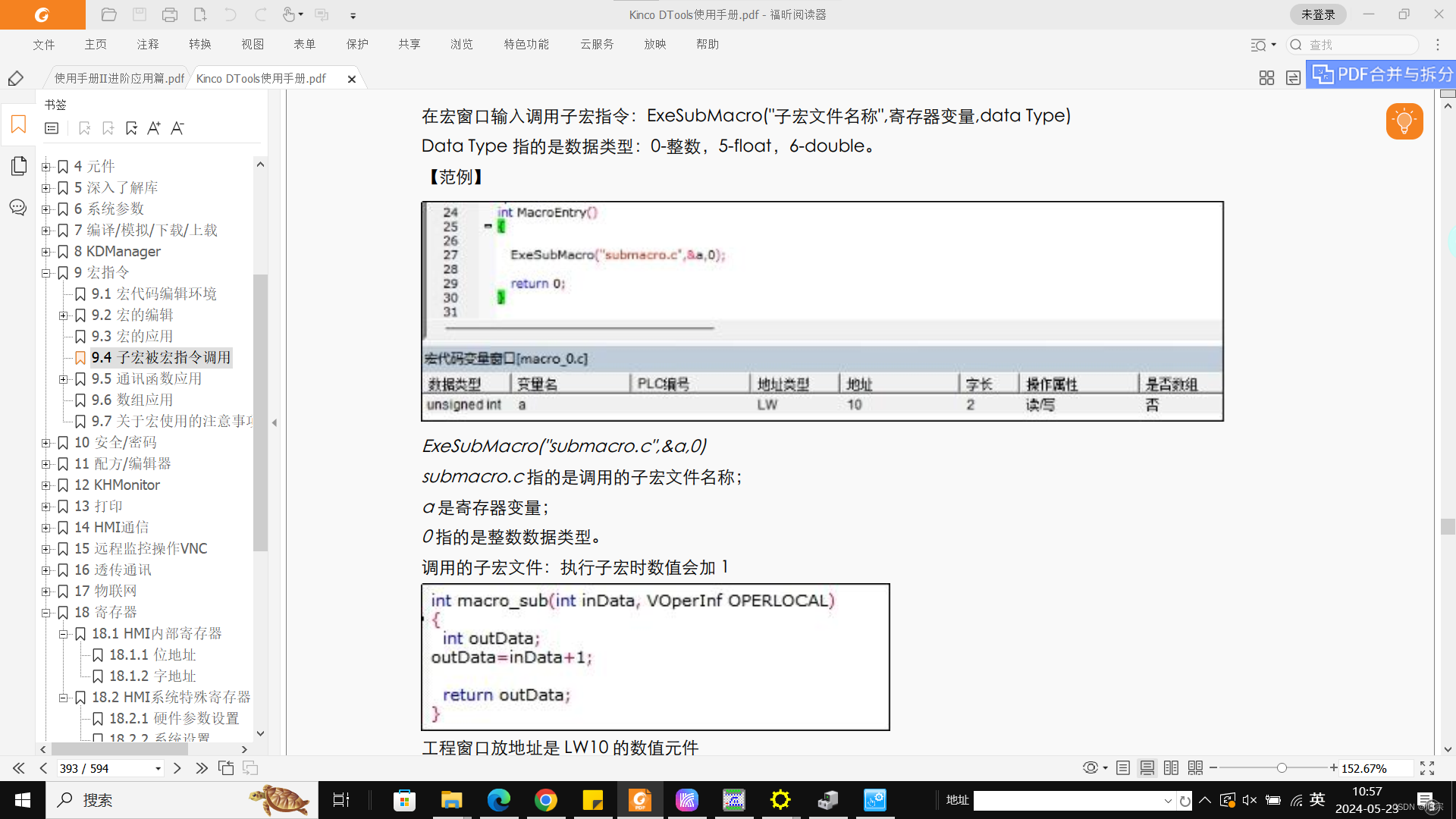Open the comments panel icon
Screen dimensions: 1456x819
18,207
